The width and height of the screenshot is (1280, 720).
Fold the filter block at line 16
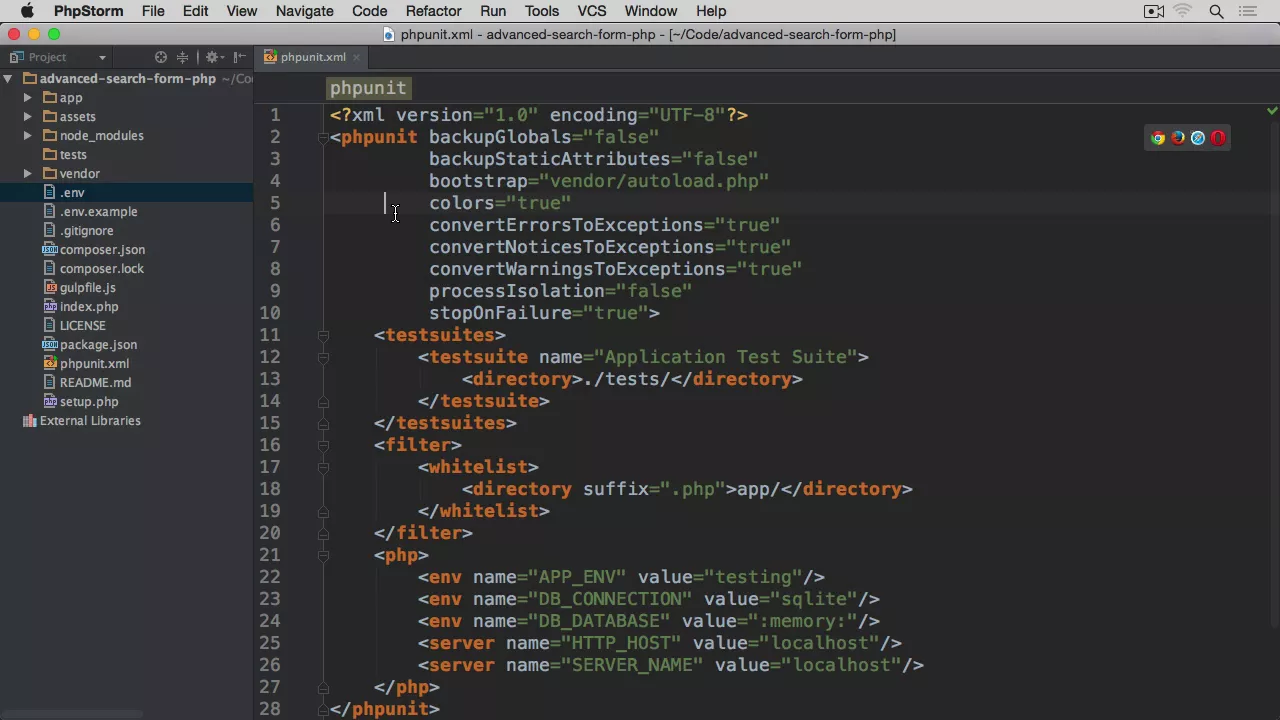click(323, 445)
